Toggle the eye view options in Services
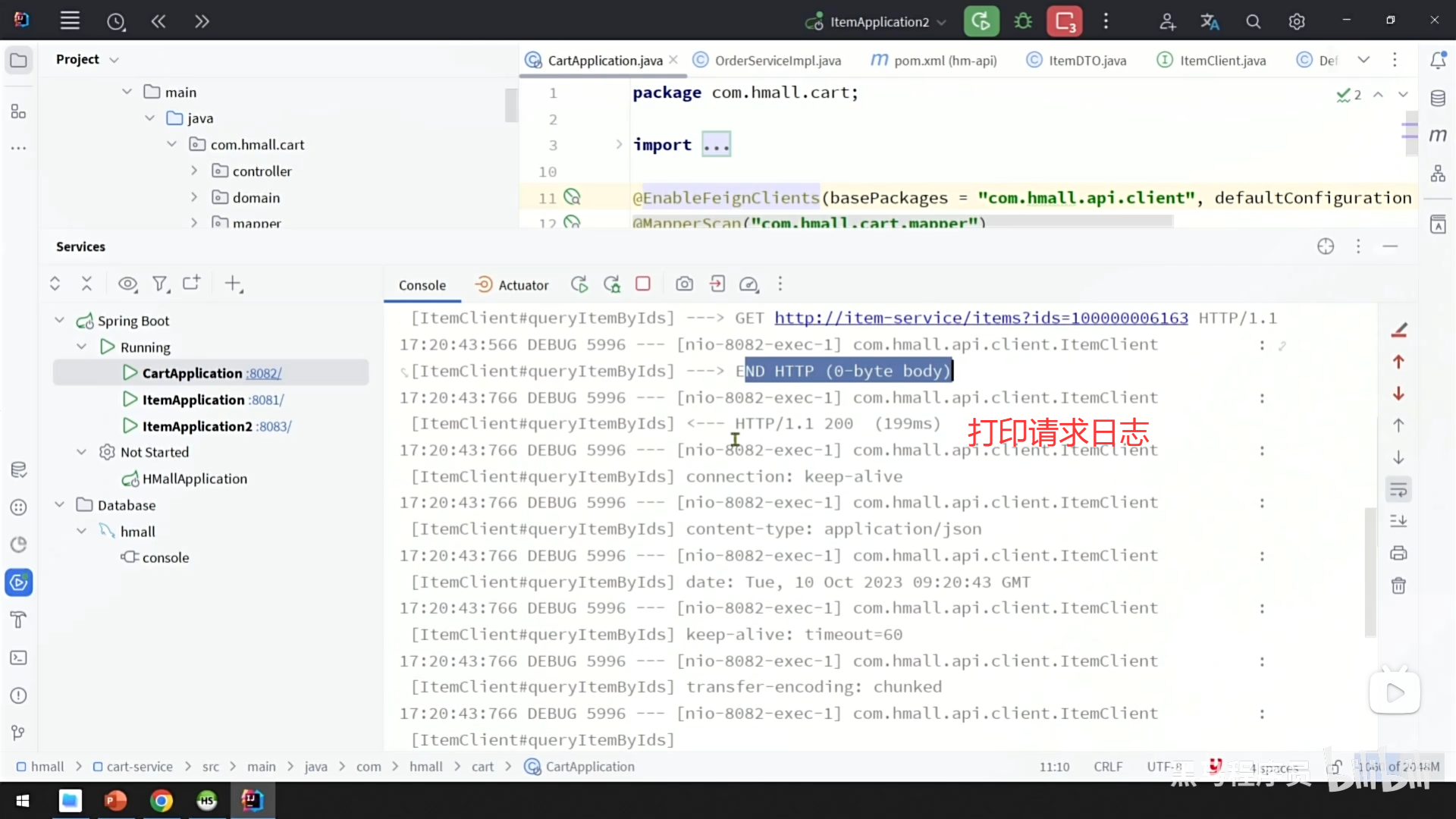 (x=127, y=284)
